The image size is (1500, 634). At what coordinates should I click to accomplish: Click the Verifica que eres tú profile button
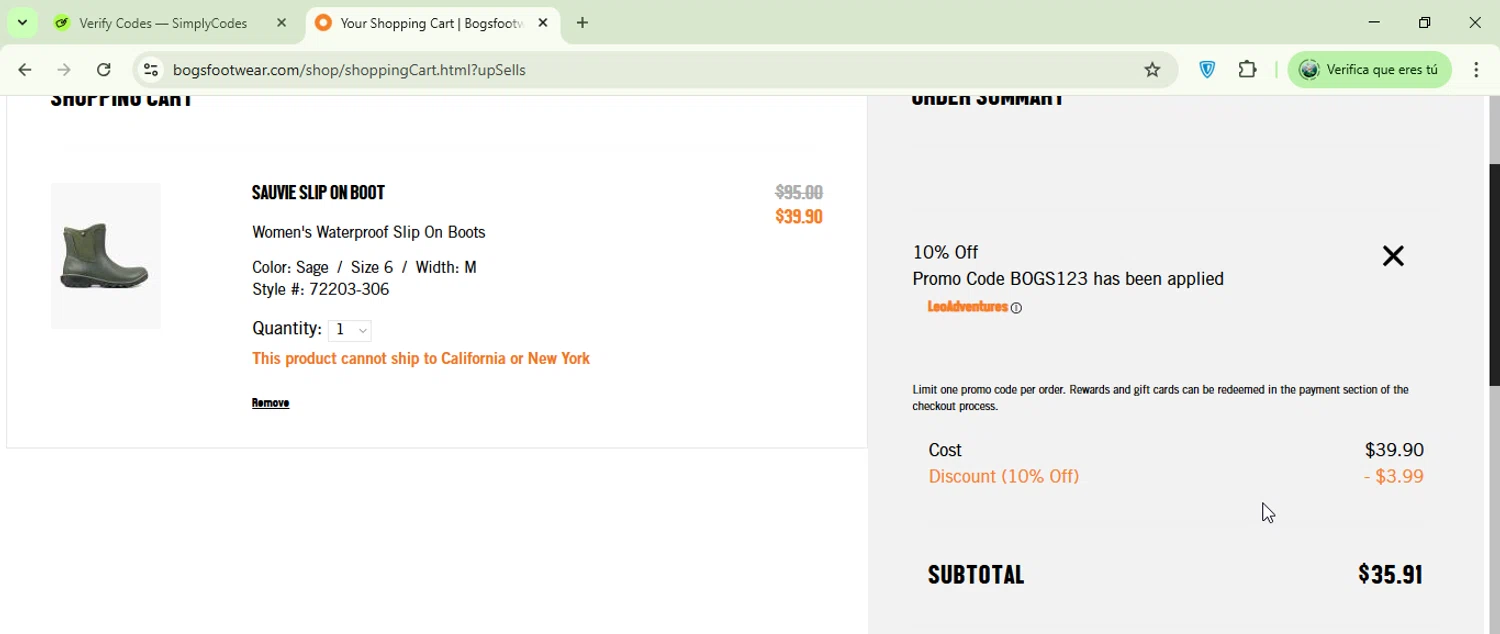1369,70
